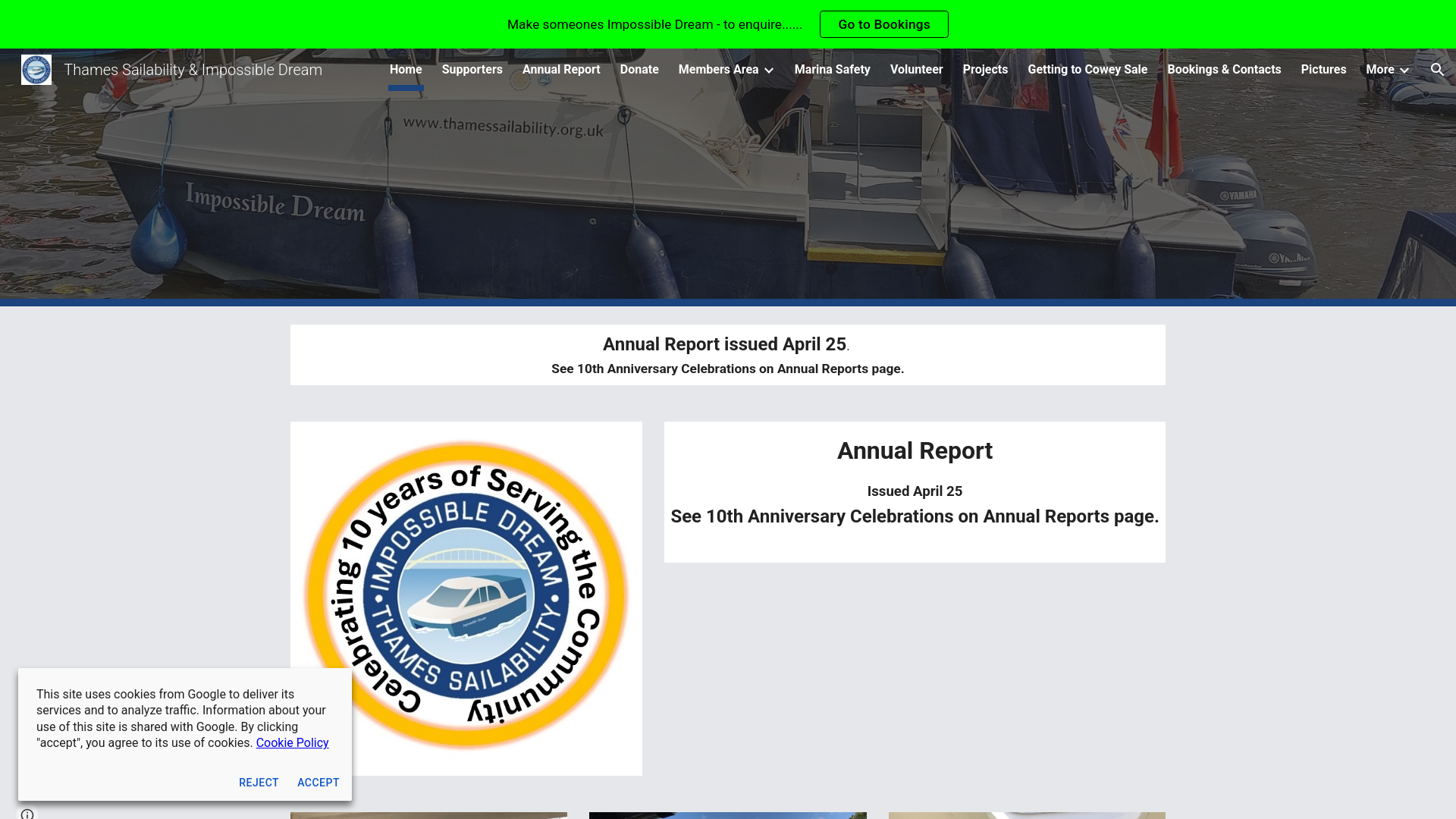Open the Marina Safety page
This screenshot has width=1456, height=819.
(832, 70)
